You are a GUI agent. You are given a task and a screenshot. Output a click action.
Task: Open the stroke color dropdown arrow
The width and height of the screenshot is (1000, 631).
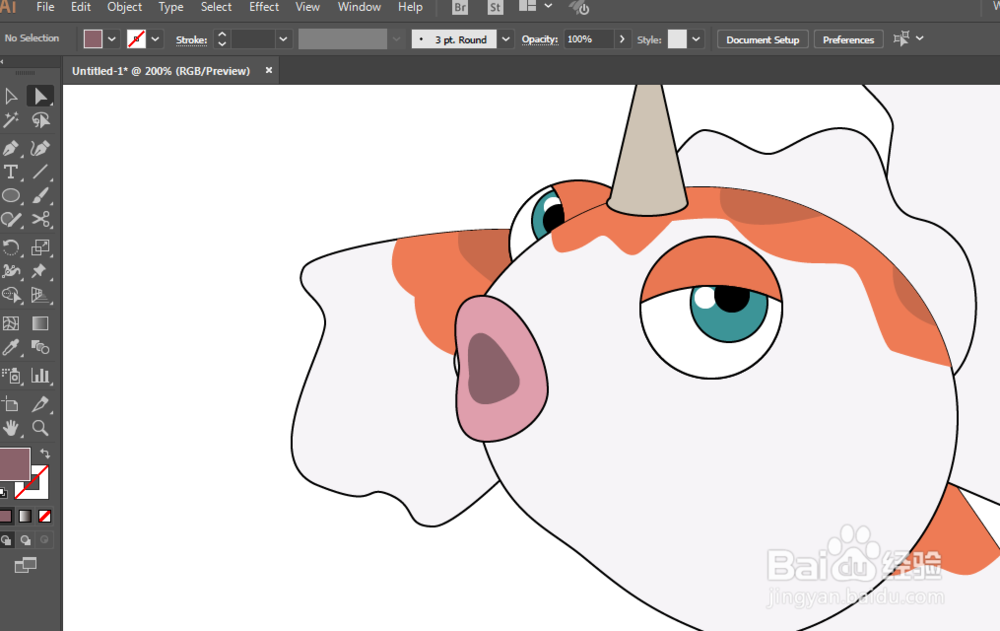155,40
